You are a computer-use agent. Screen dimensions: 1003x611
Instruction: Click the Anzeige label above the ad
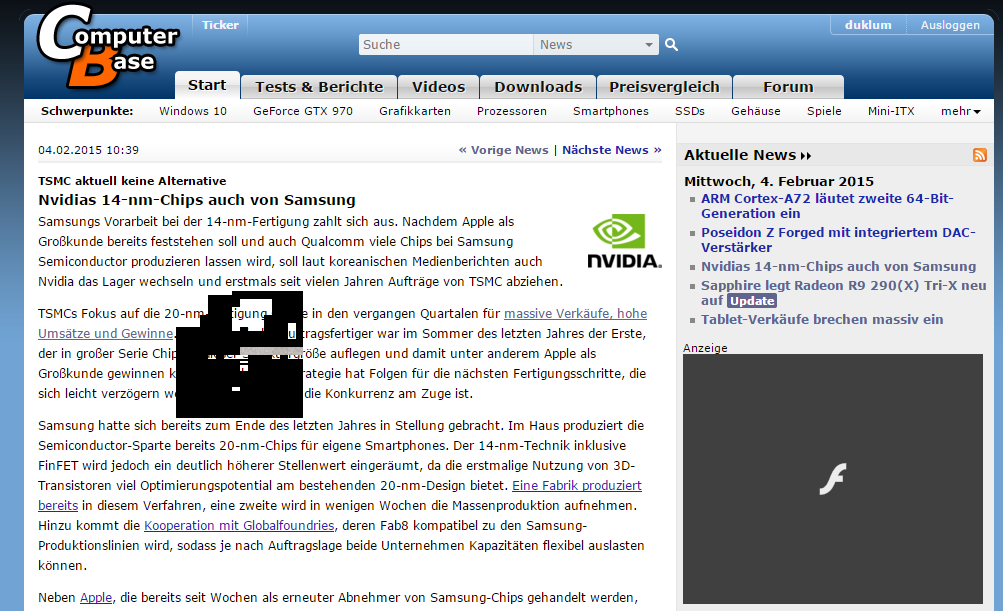(x=705, y=348)
